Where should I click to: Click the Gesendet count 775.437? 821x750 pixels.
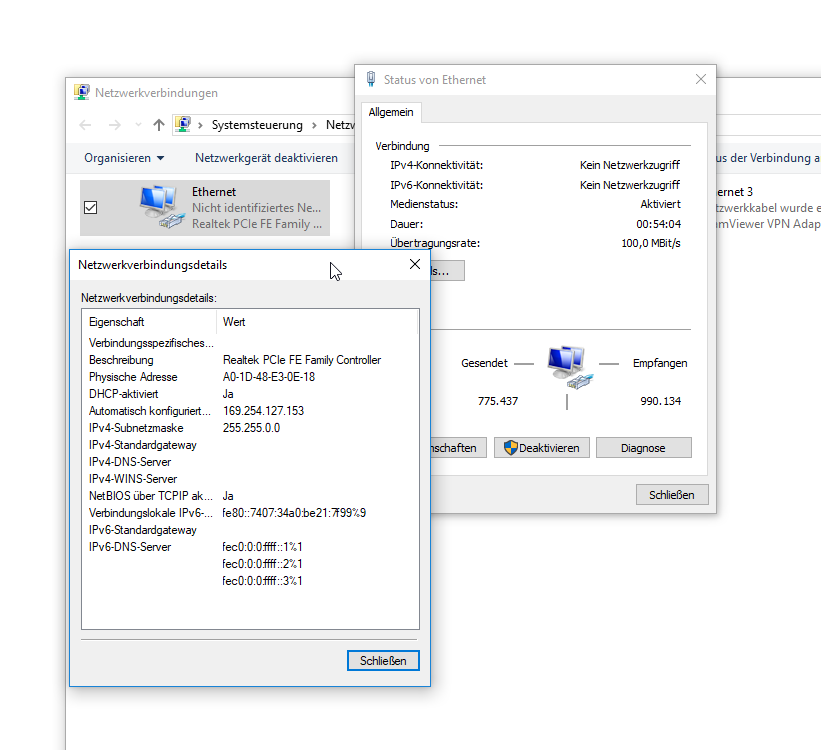[498, 401]
